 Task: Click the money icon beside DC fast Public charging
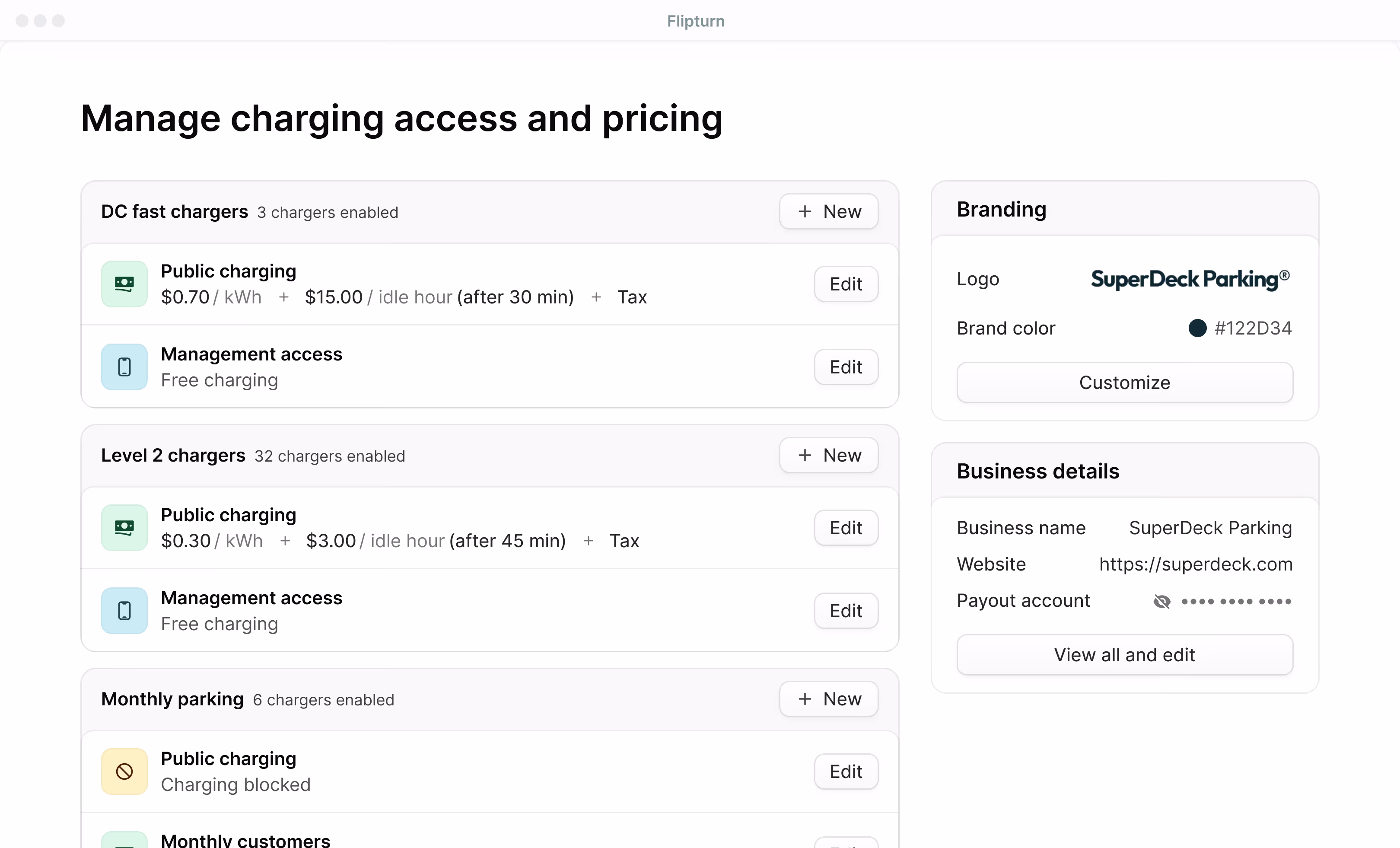pos(124,284)
